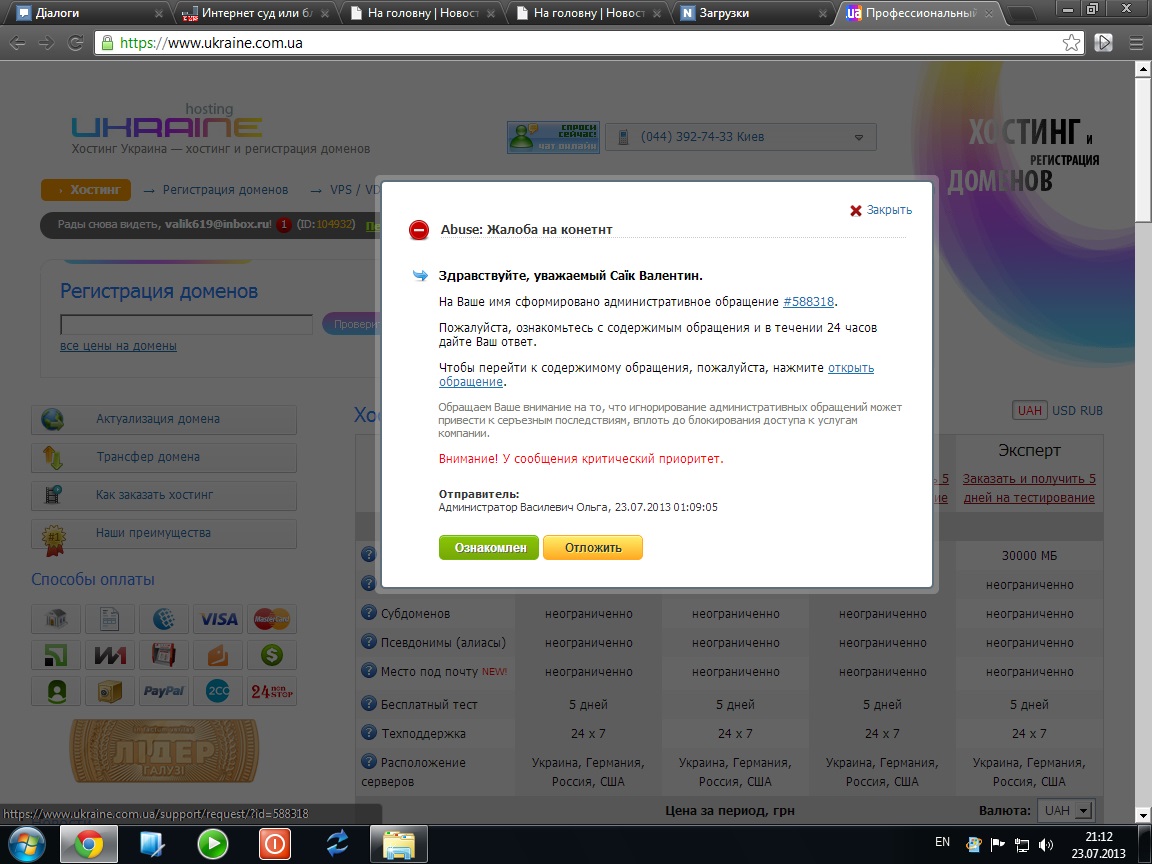
Task: Click the 2CO payment icon
Action: pyautogui.click(x=218, y=691)
